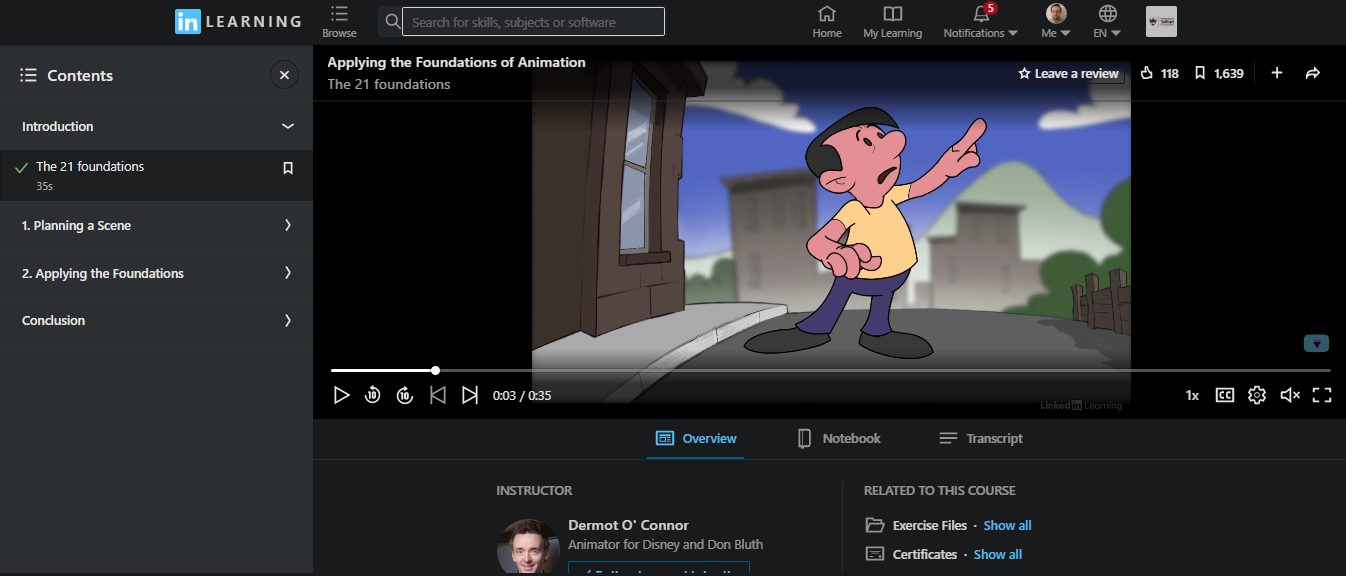Enter fullscreen video mode
Screen dimensions: 1346x576
[x=1322, y=395]
